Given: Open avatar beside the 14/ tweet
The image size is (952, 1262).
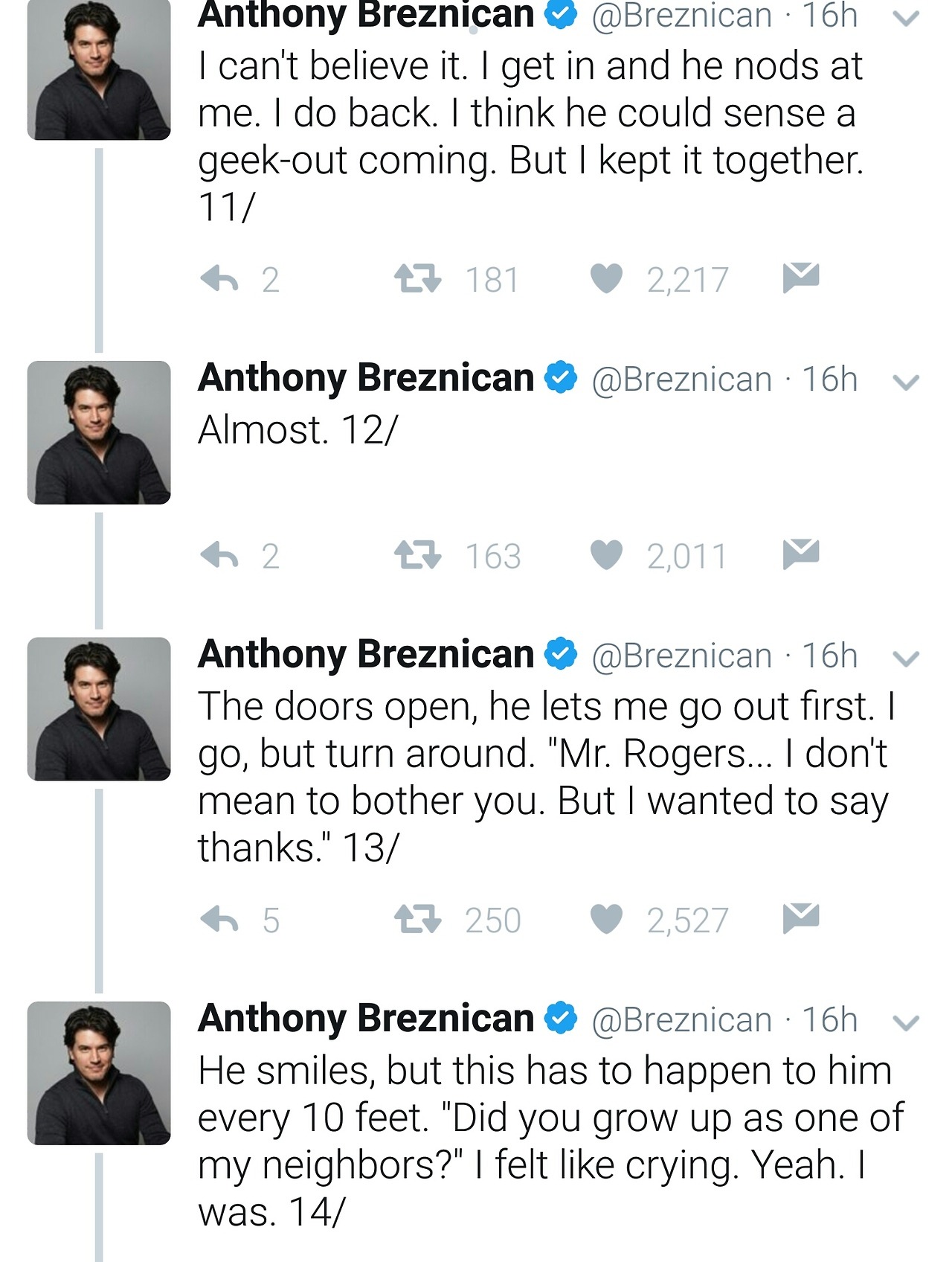Looking at the screenshot, I should 99,1073.
